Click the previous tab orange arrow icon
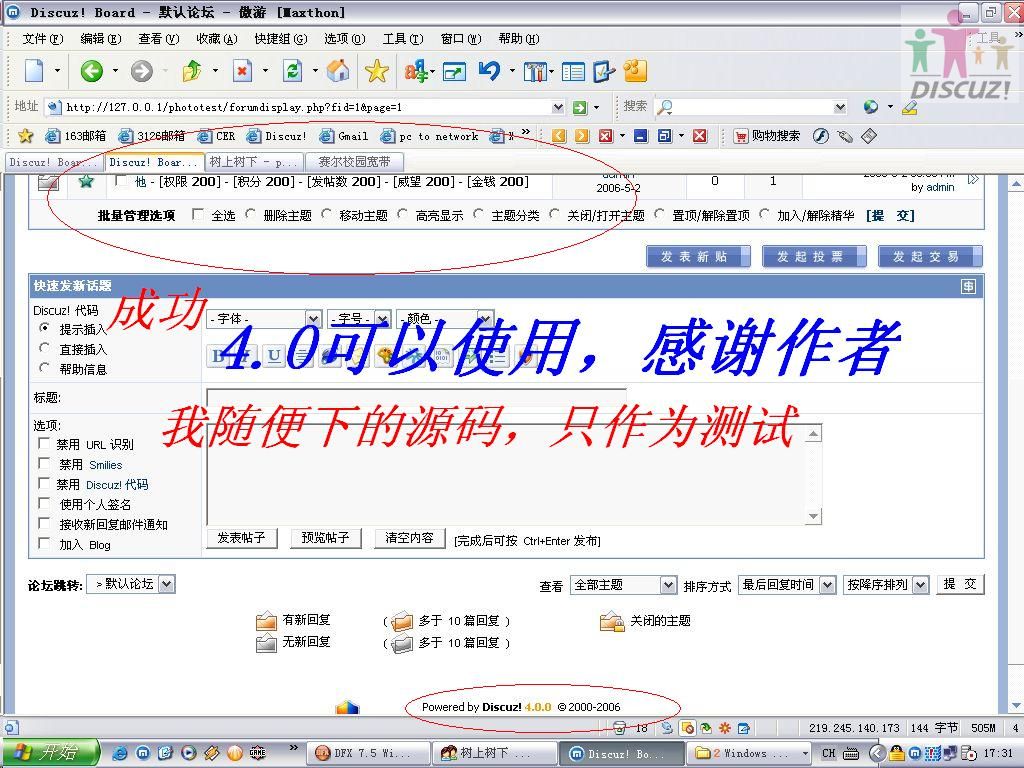Screen dimensions: 1024x768 tap(558, 136)
